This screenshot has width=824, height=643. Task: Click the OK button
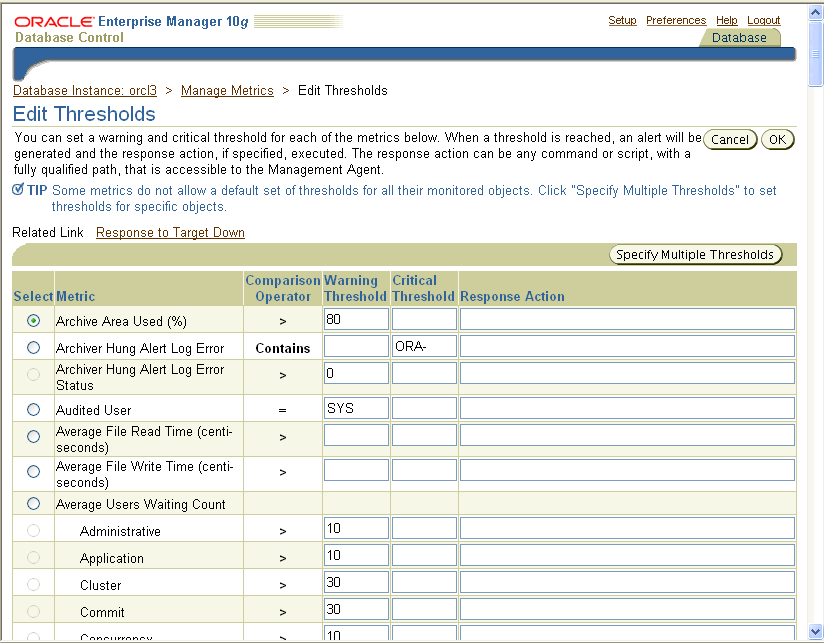[x=777, y=139]
